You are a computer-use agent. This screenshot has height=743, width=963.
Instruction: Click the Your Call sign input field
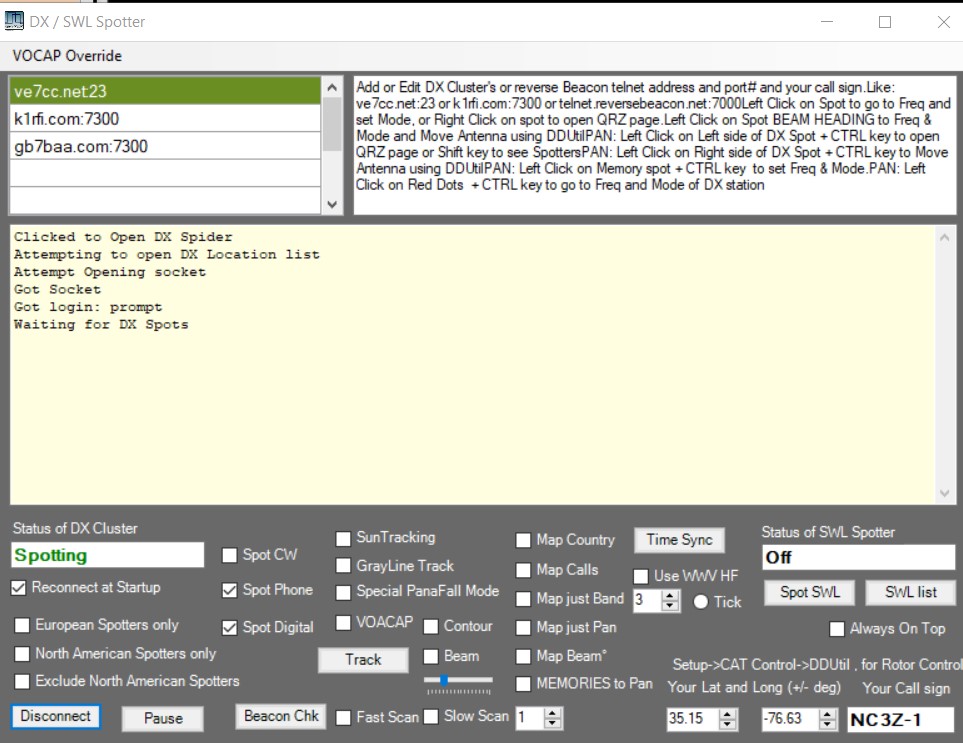(900, 719)
